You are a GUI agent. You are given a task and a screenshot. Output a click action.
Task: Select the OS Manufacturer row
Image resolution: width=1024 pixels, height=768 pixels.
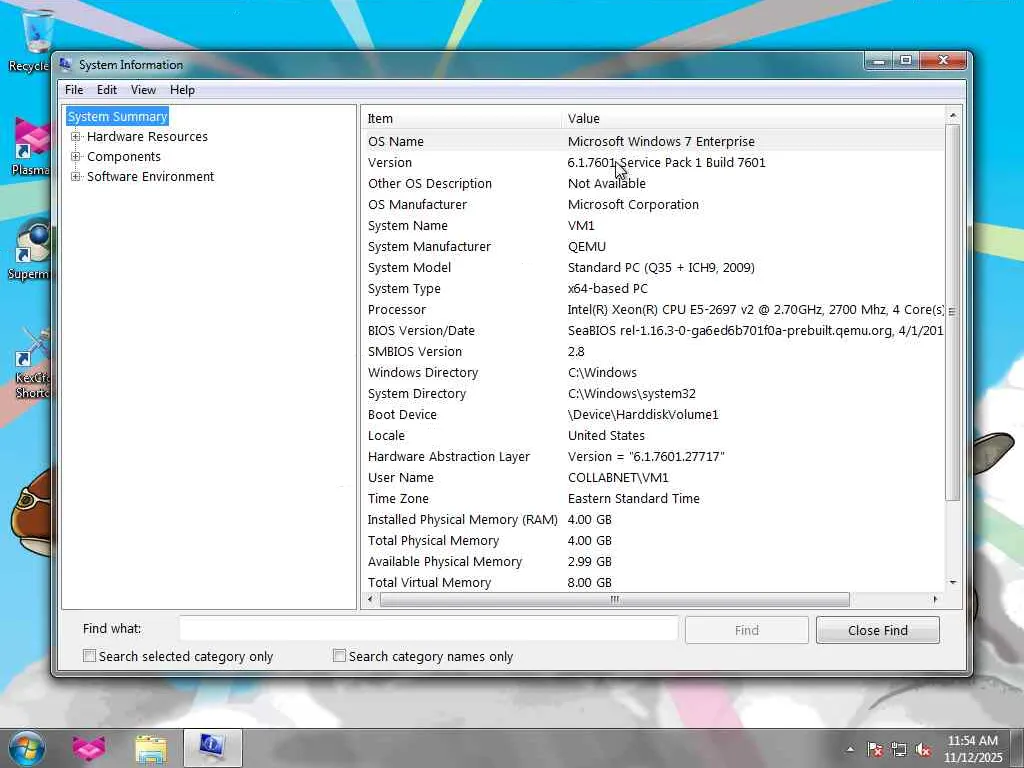tap(653, 204)
